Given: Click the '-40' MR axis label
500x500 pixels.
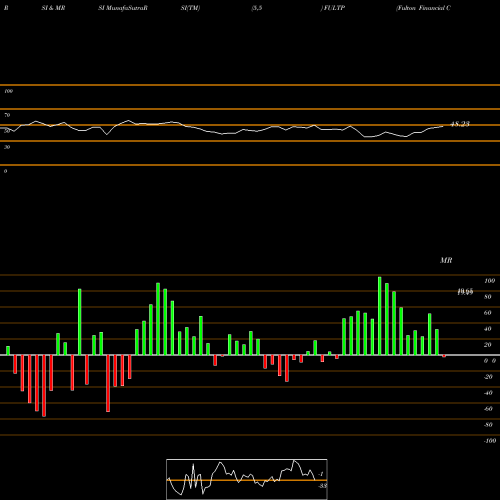Looking at the screenshot, I should [x=488, y=393].
